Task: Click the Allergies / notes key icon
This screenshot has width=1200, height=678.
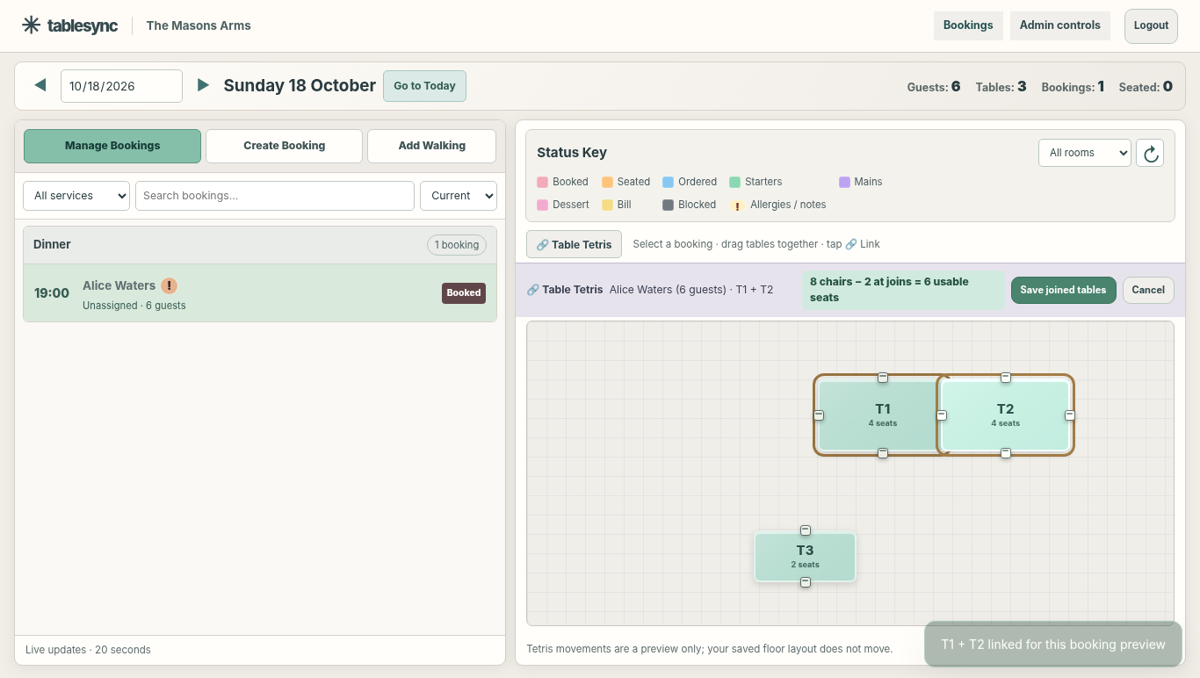Action: click(737, 205)
